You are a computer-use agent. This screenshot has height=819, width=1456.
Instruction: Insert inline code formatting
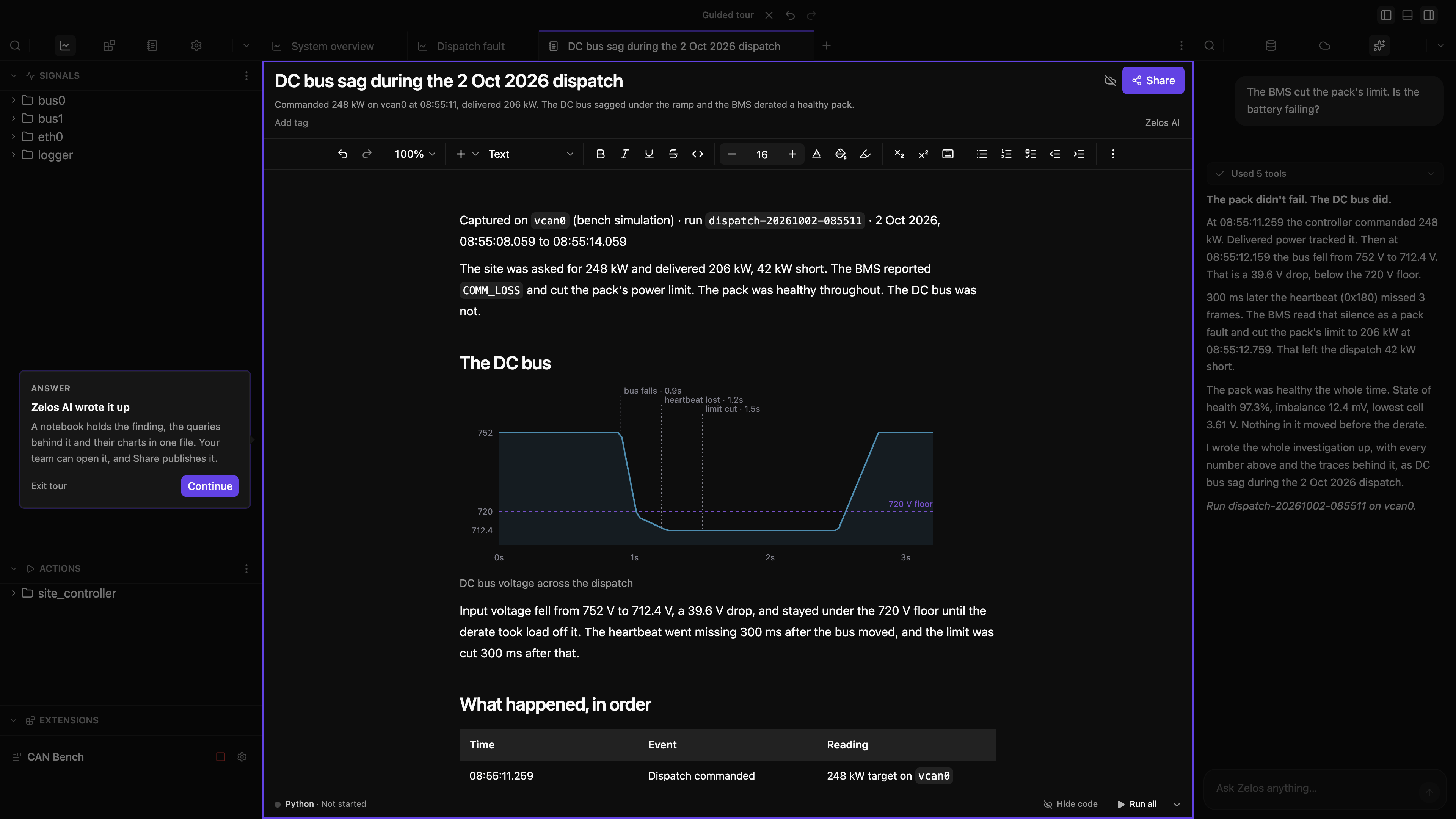click(x=698, y=154)
